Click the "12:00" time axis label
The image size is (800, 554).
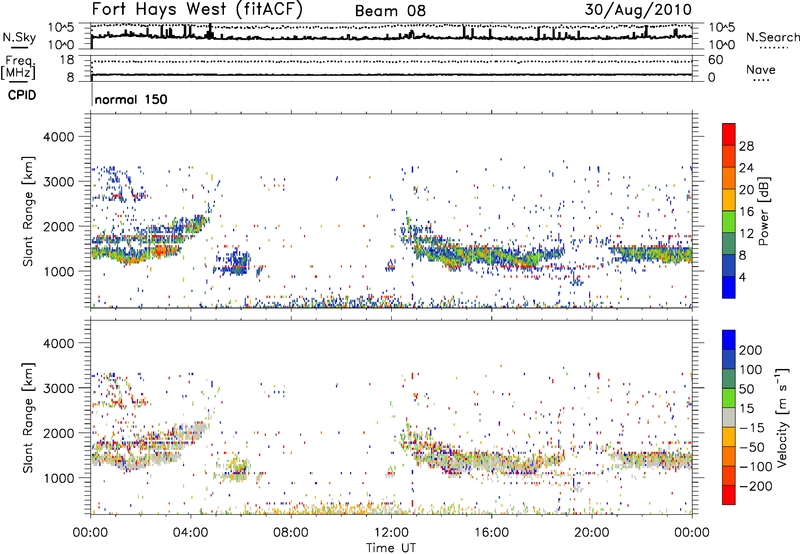[391, 533]
